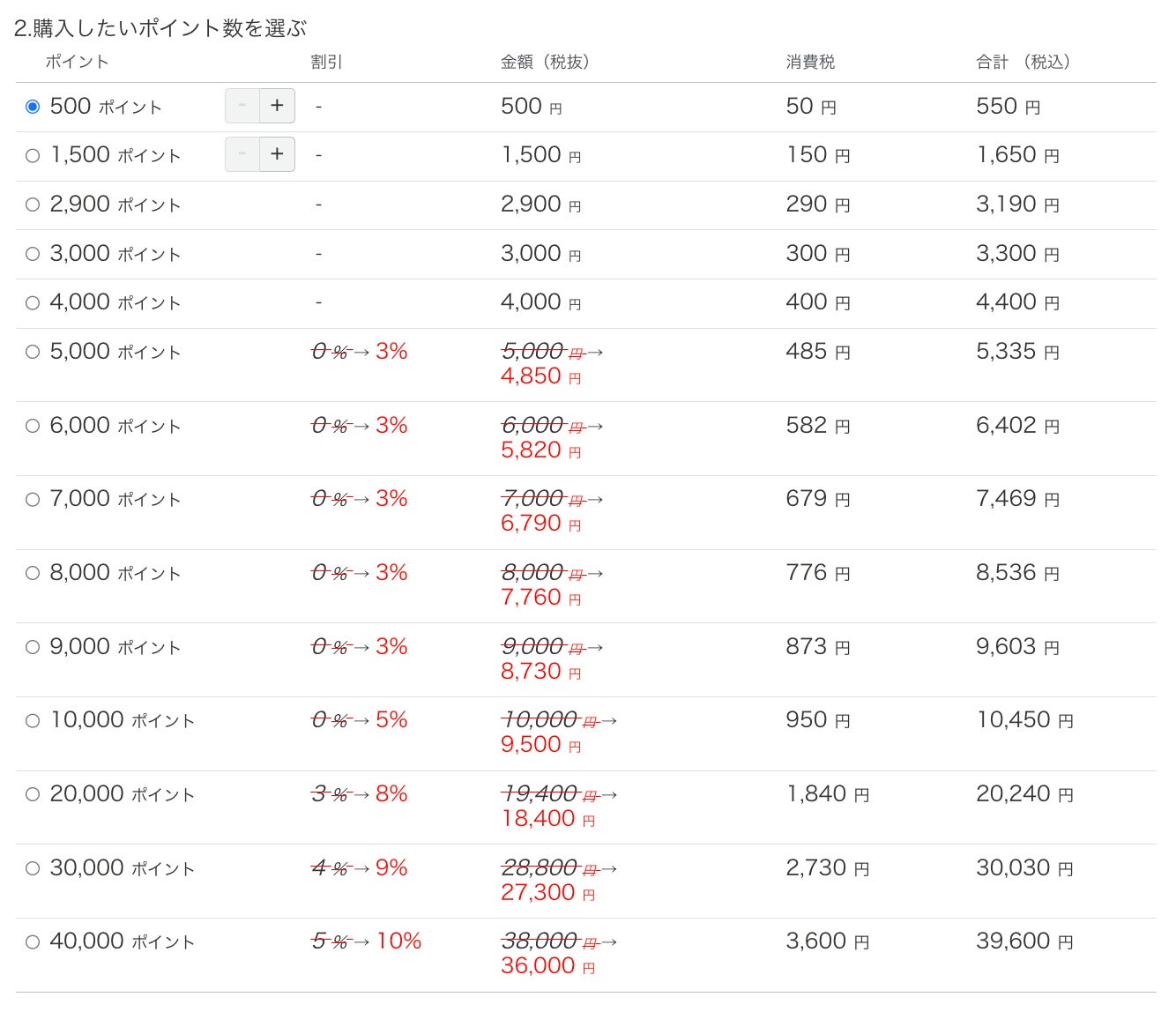The image size is (1176, 1012).
Task: Choose the 40,000 ポイント radio button
Action: 33,941
